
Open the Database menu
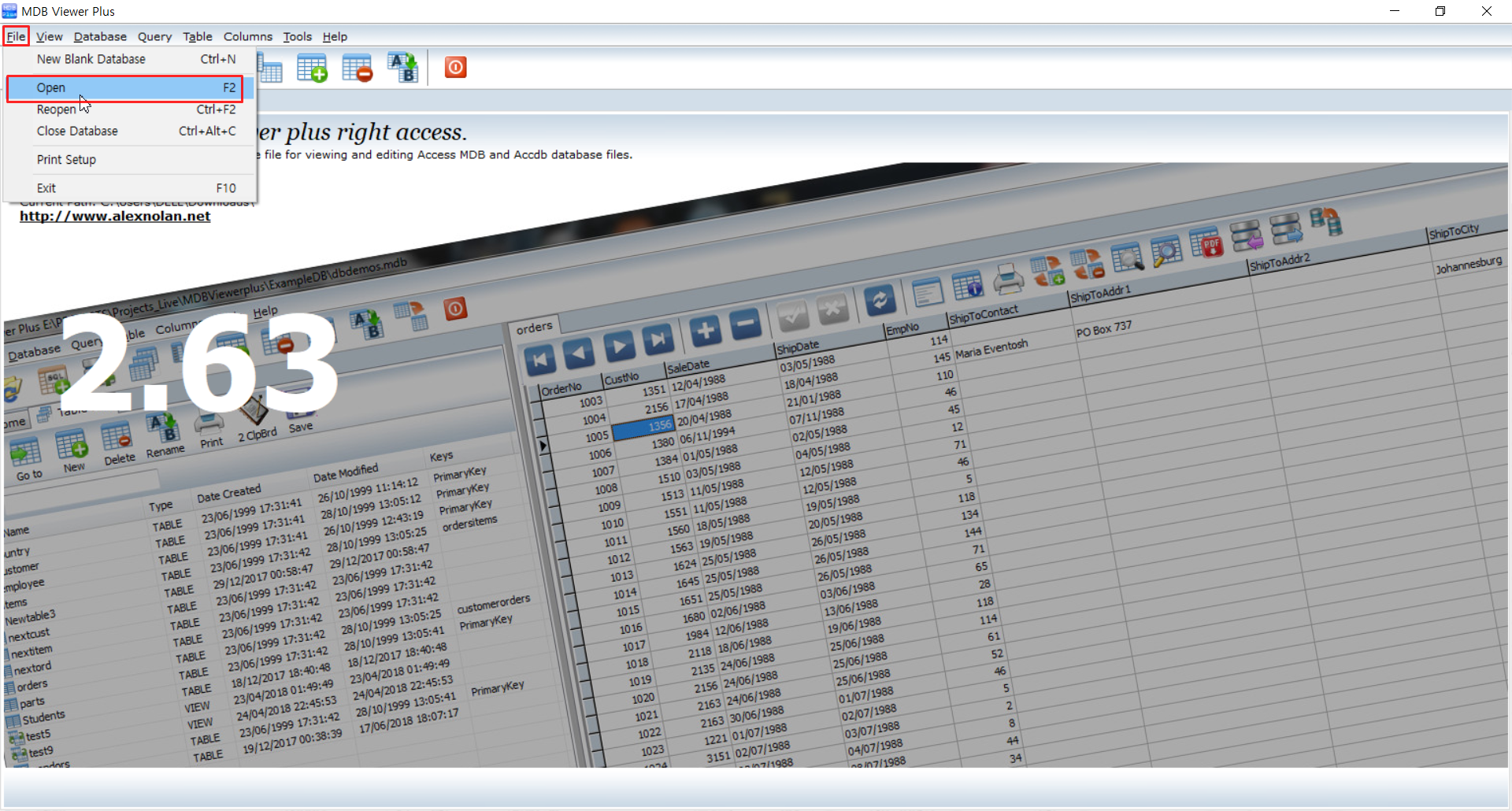pos(100,36)
